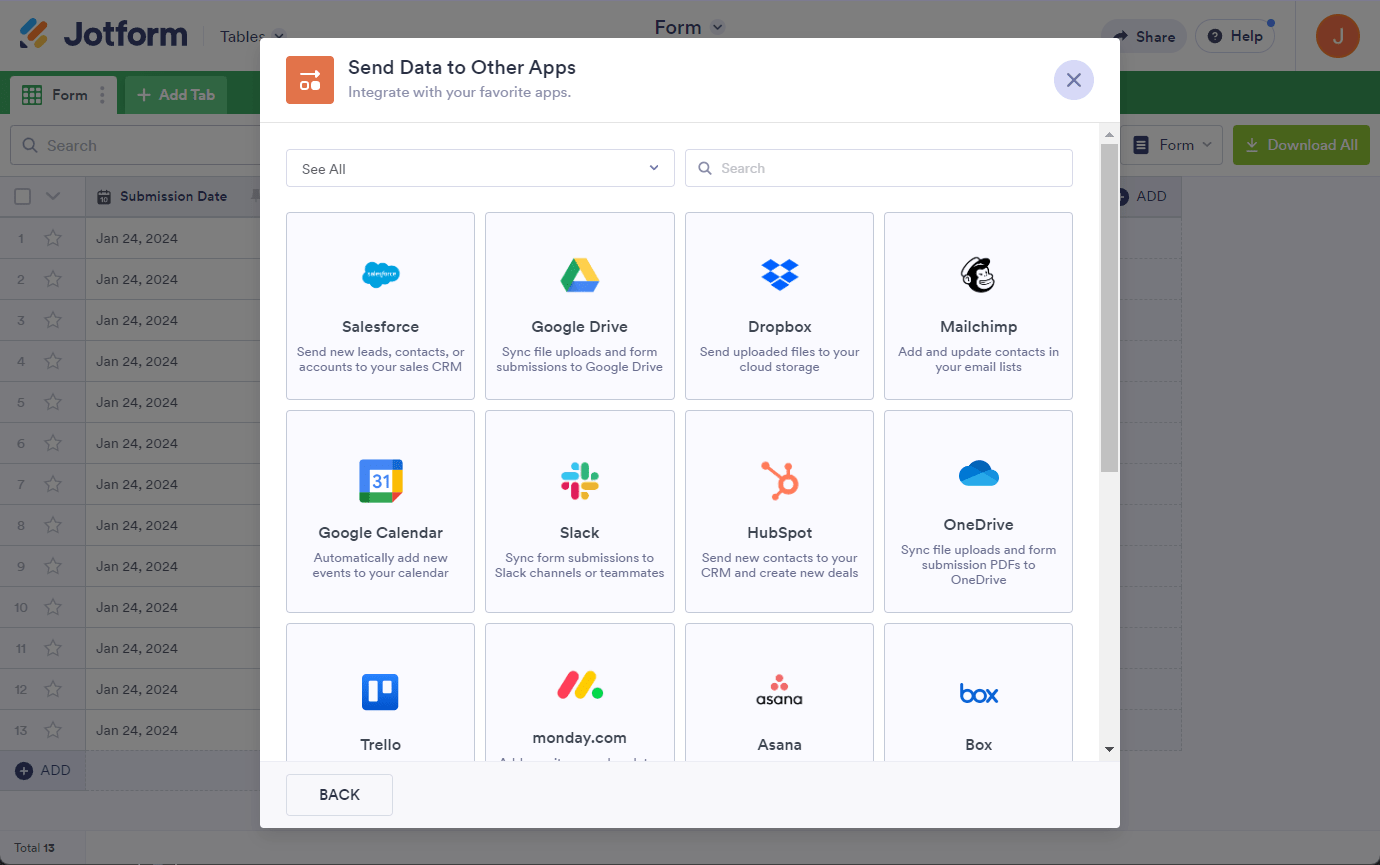Click the Download All button

click(x=1301, y=145)
